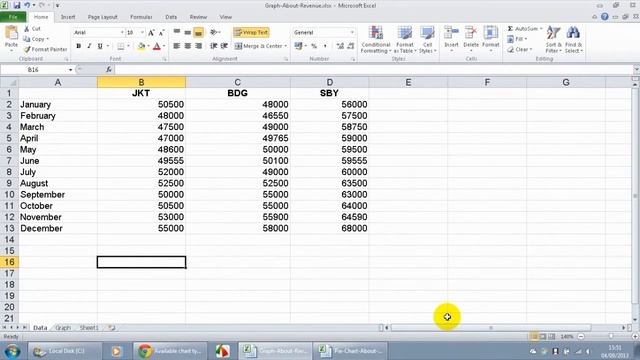The image size is (640, 360).
Task: Click percent style icon
Action: tap(314, 46)
